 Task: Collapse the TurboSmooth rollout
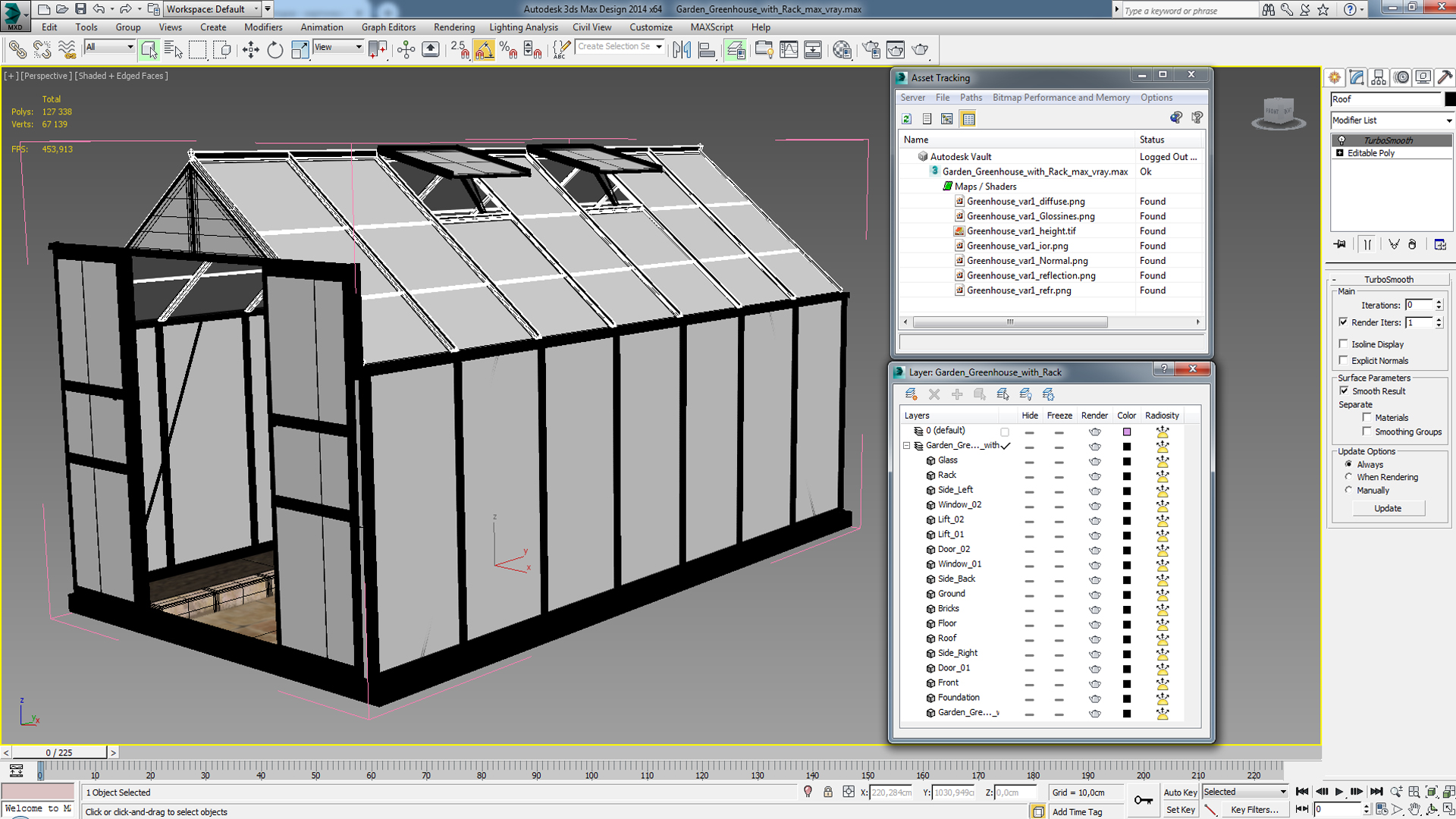tap(1389, 279)
